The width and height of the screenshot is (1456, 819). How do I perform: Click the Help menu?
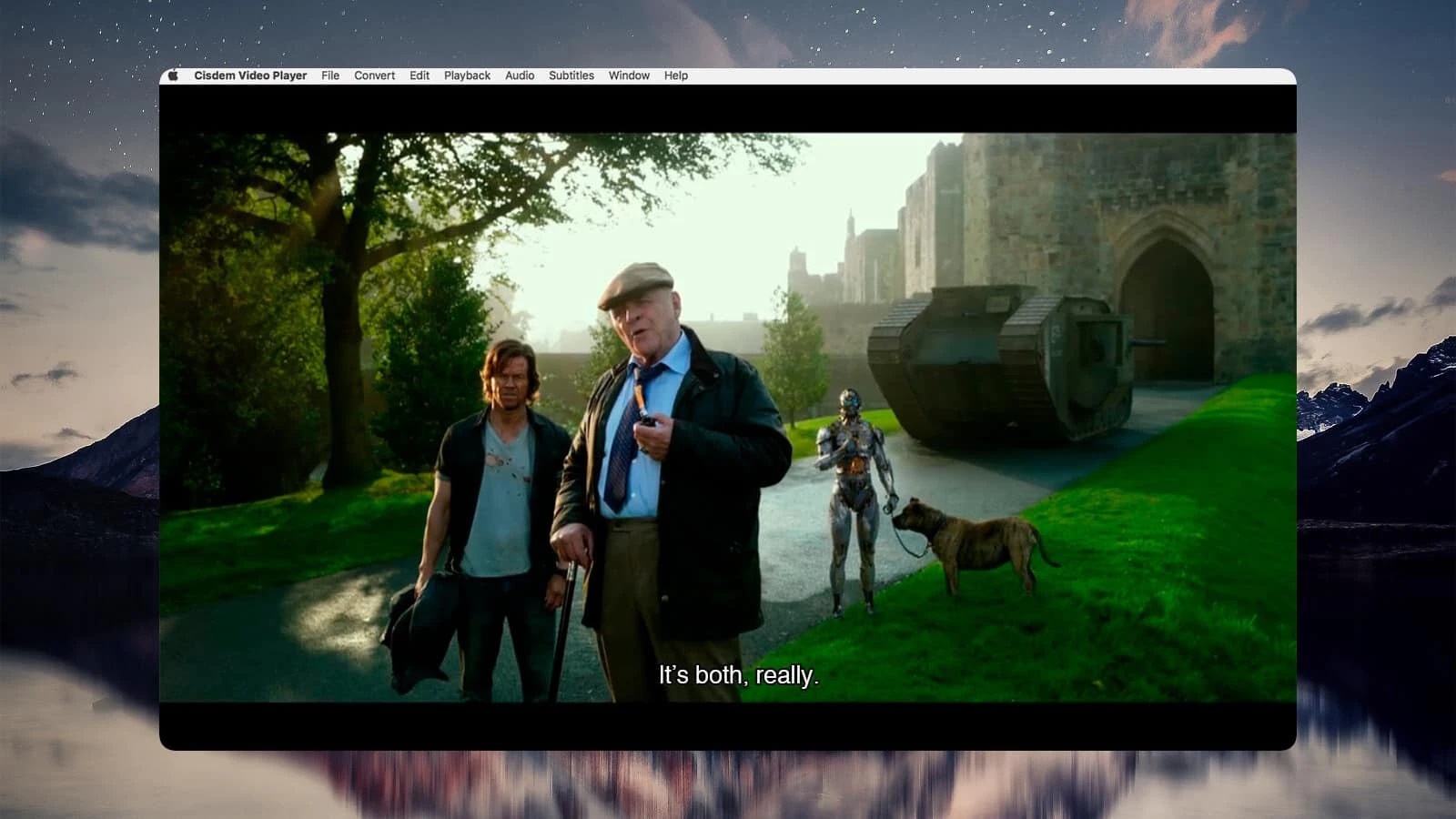pos(676,76)
